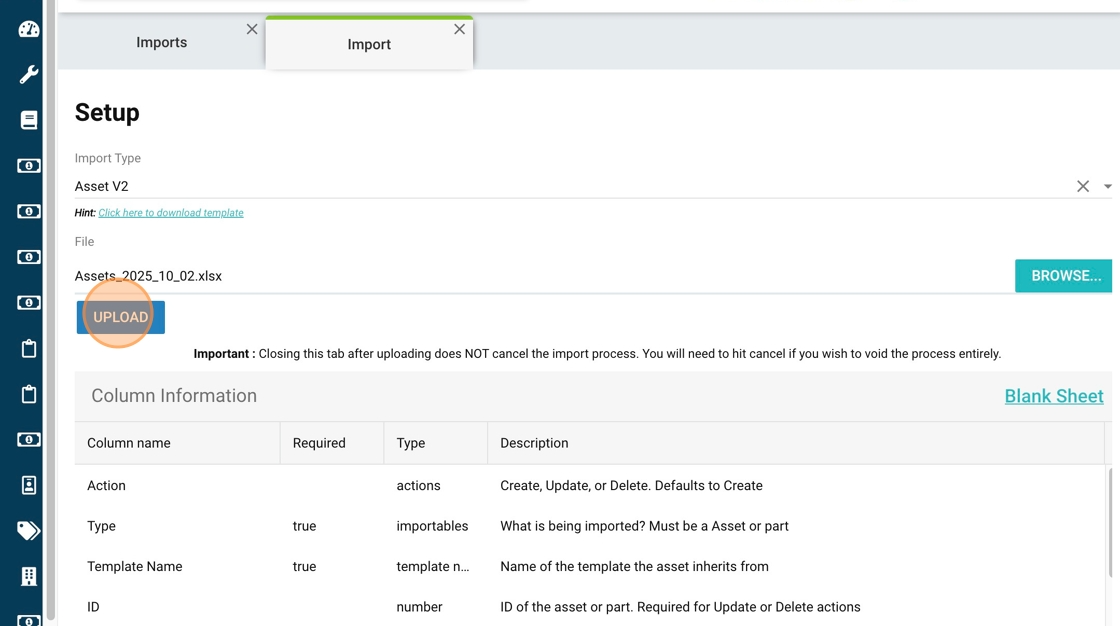This screenshot has height=626, width=1120.
Task: Close the Imports tab
Action: [x=252, y=30]
